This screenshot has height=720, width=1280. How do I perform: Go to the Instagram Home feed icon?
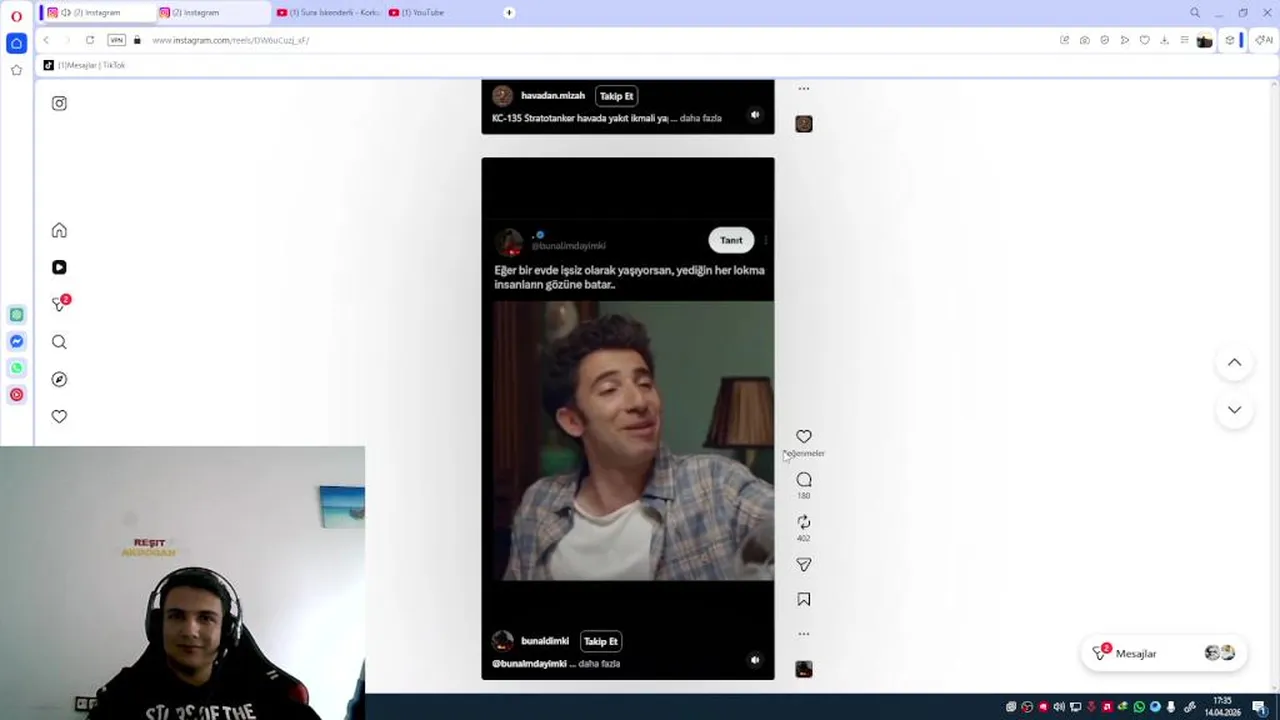(x=59, y=230)
